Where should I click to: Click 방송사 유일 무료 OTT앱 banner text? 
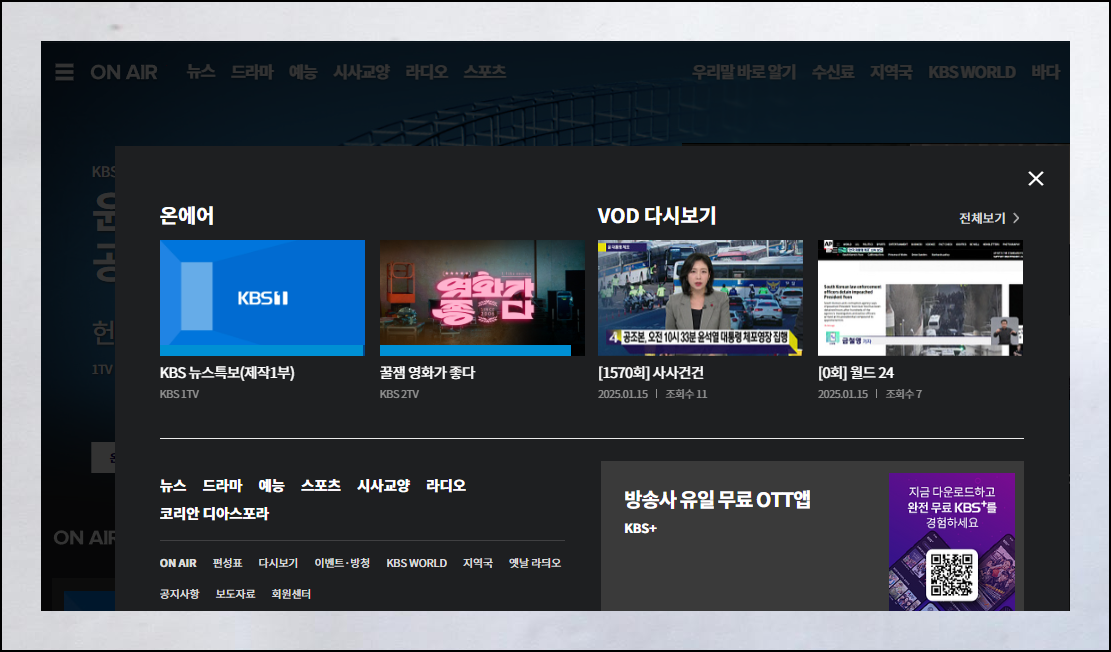[x=717, y=500]
